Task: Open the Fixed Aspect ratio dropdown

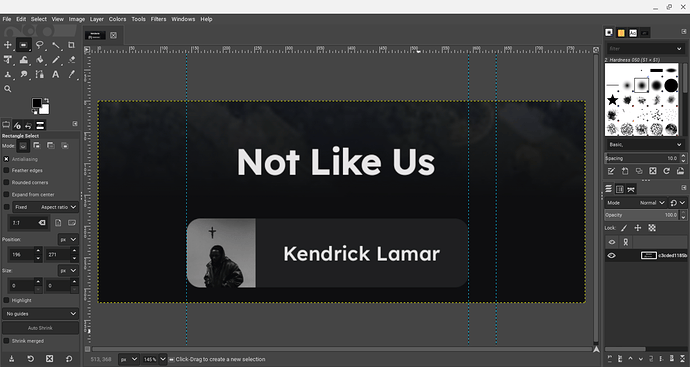Action: [x=45, y=207]
